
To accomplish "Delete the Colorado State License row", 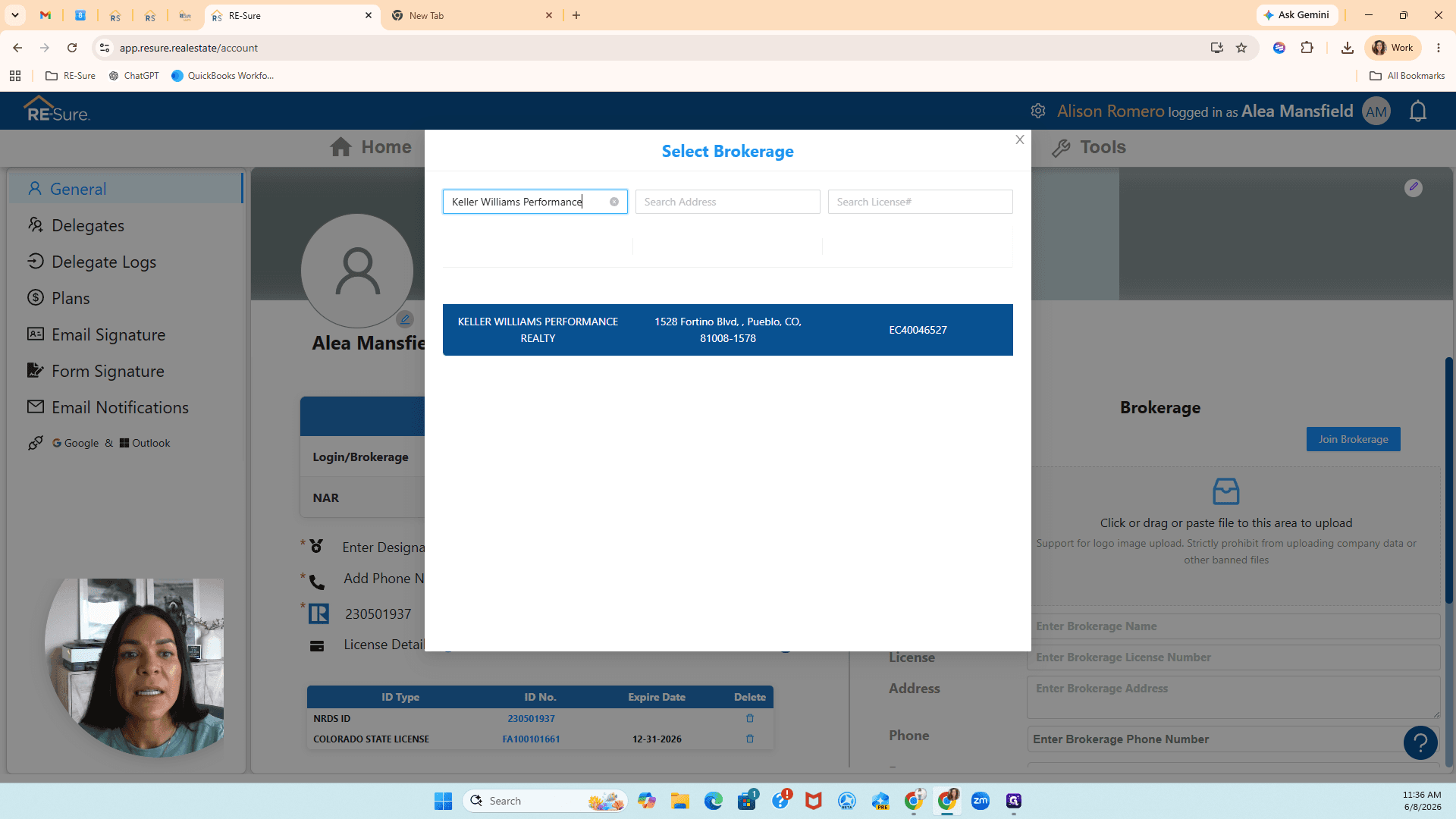I will 750,739.
